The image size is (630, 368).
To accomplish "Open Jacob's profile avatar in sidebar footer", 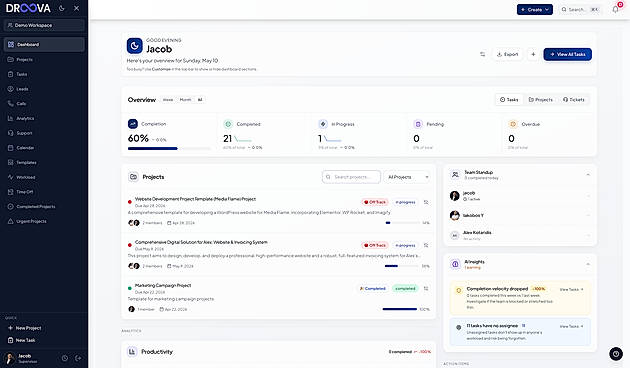I will (x=9, y=358).
